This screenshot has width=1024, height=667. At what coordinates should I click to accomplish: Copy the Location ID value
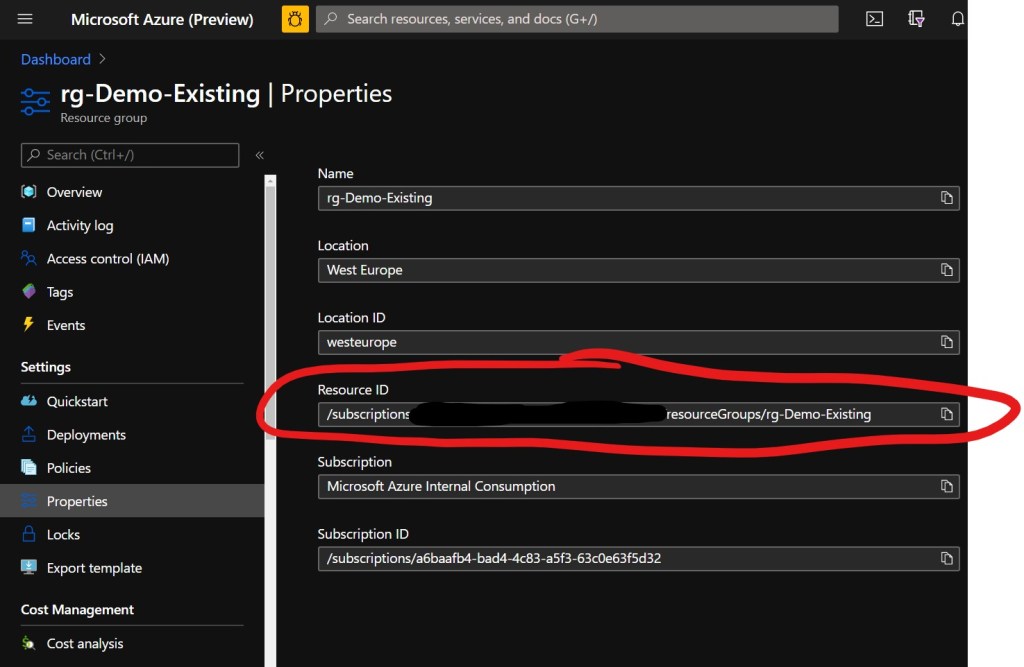pos(946,342)
